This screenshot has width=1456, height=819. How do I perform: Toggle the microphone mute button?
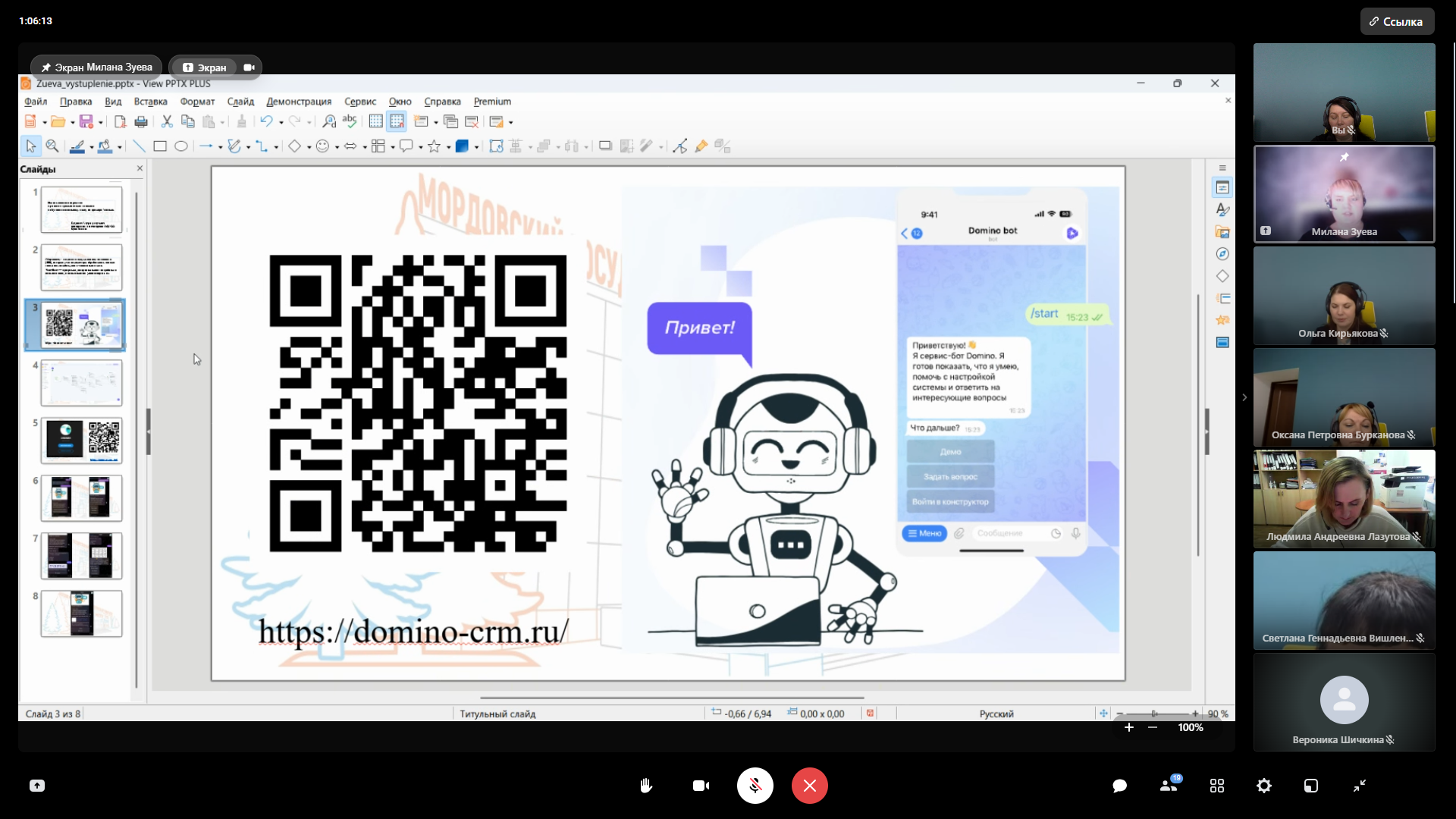point(755,786)
